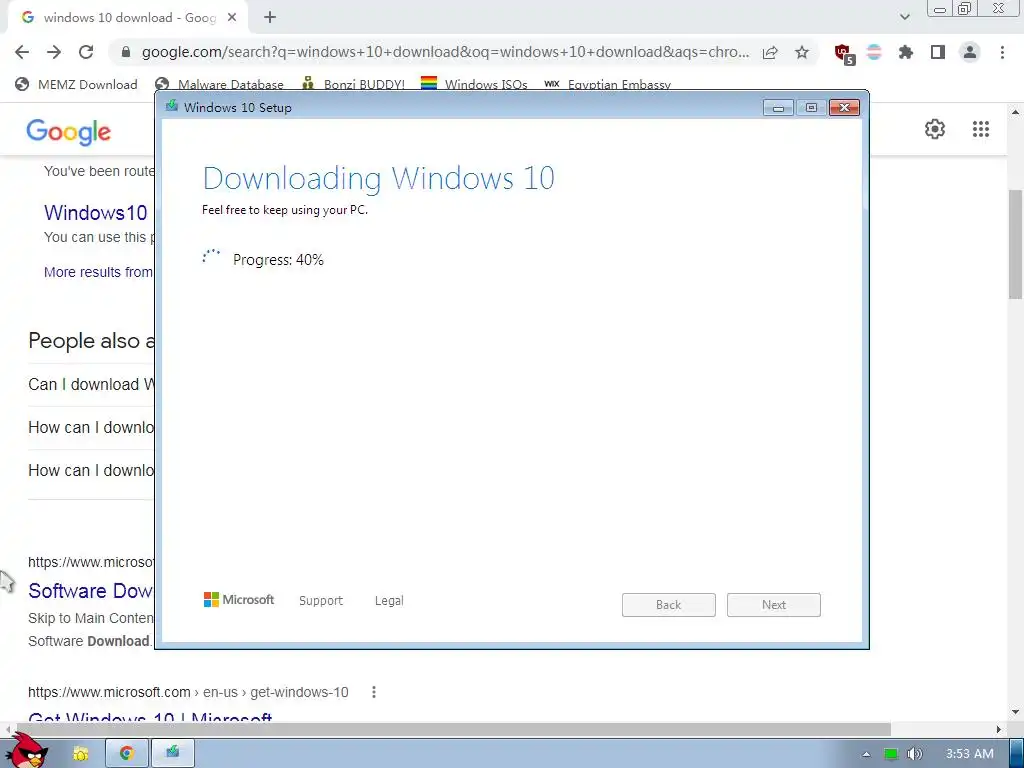Open uBlock Origin extension icon
1024x768 pixels.
(844, 53)
